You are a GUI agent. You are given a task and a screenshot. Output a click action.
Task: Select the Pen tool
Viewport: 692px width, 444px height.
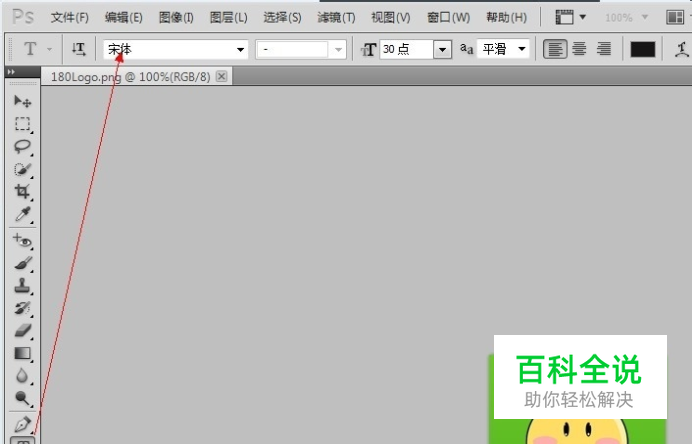pyautogui.click(x=22, y=425)
